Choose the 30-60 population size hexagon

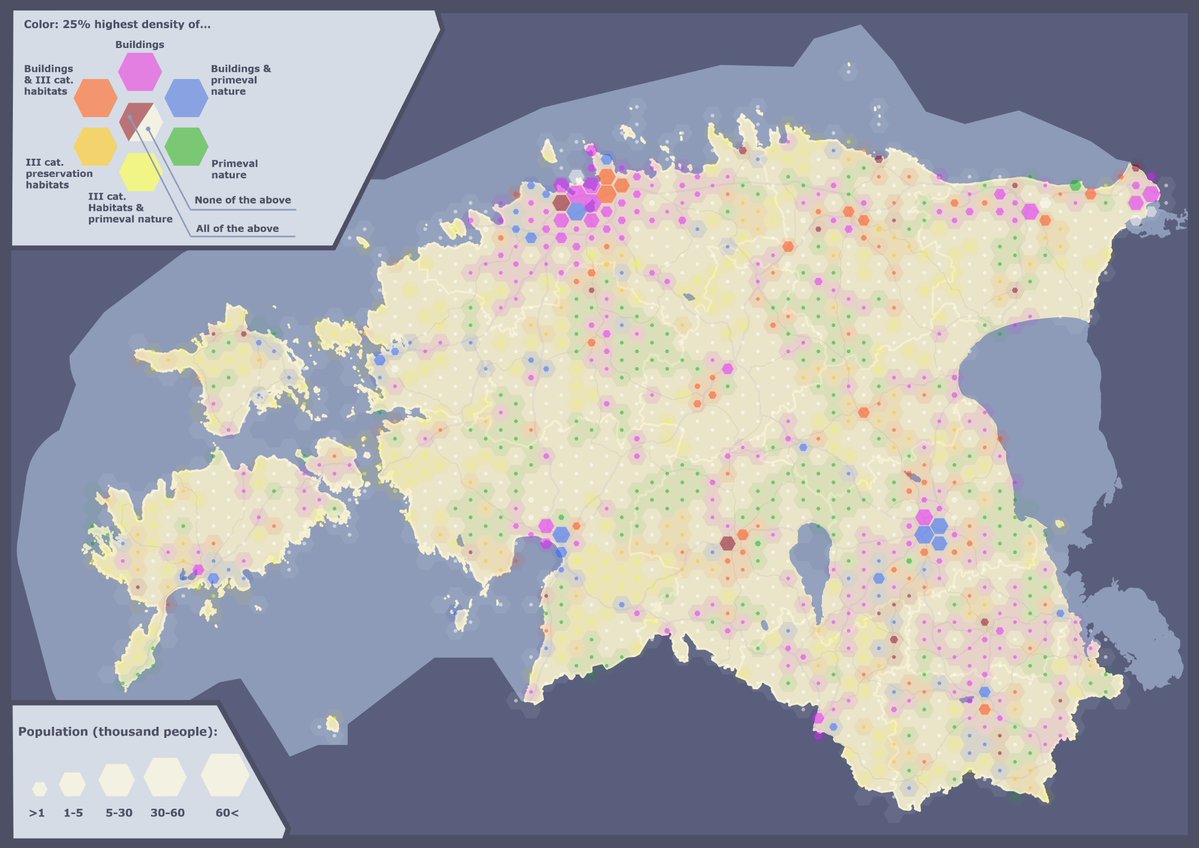tap(165, 776)
